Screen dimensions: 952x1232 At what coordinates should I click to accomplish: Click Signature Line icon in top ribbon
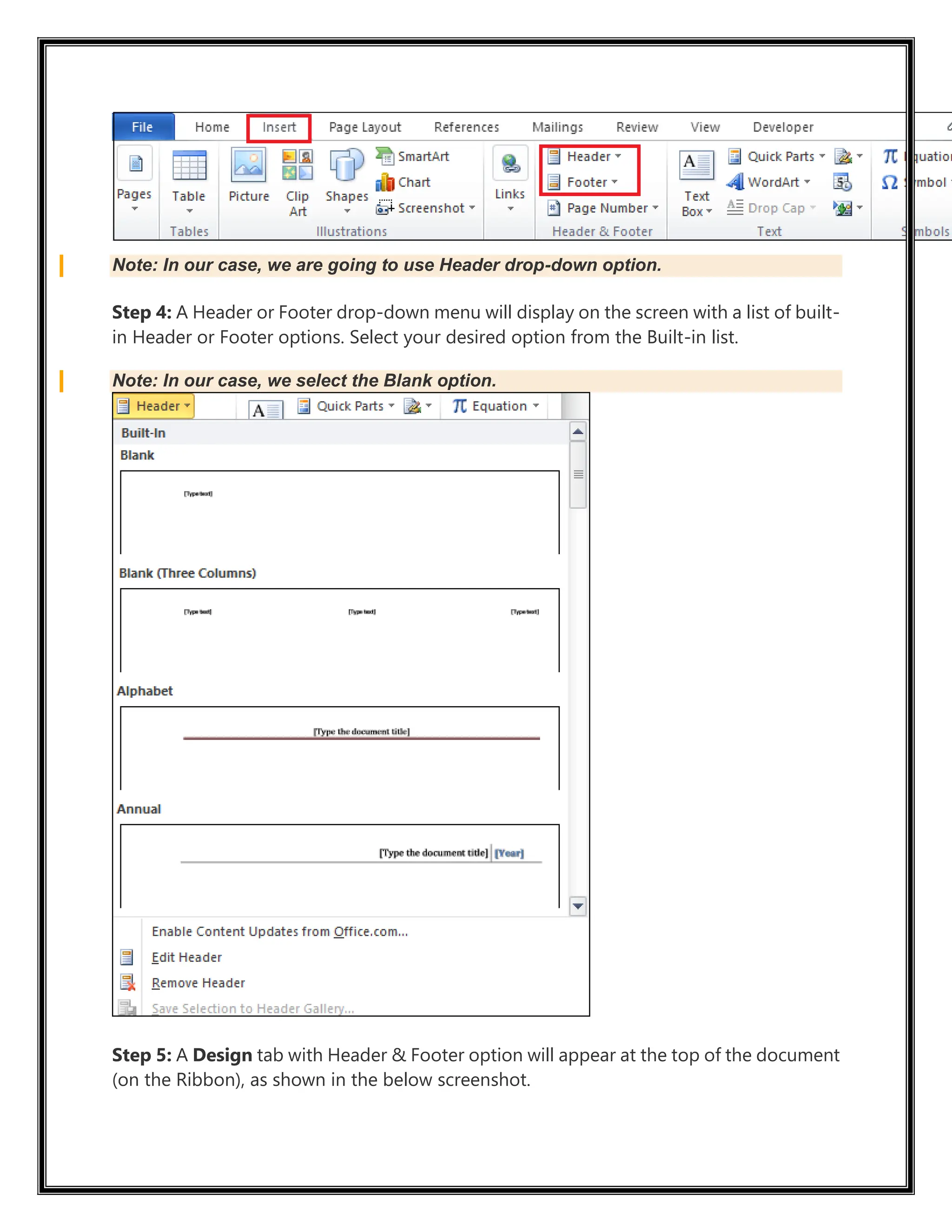(x=843, y=156)
